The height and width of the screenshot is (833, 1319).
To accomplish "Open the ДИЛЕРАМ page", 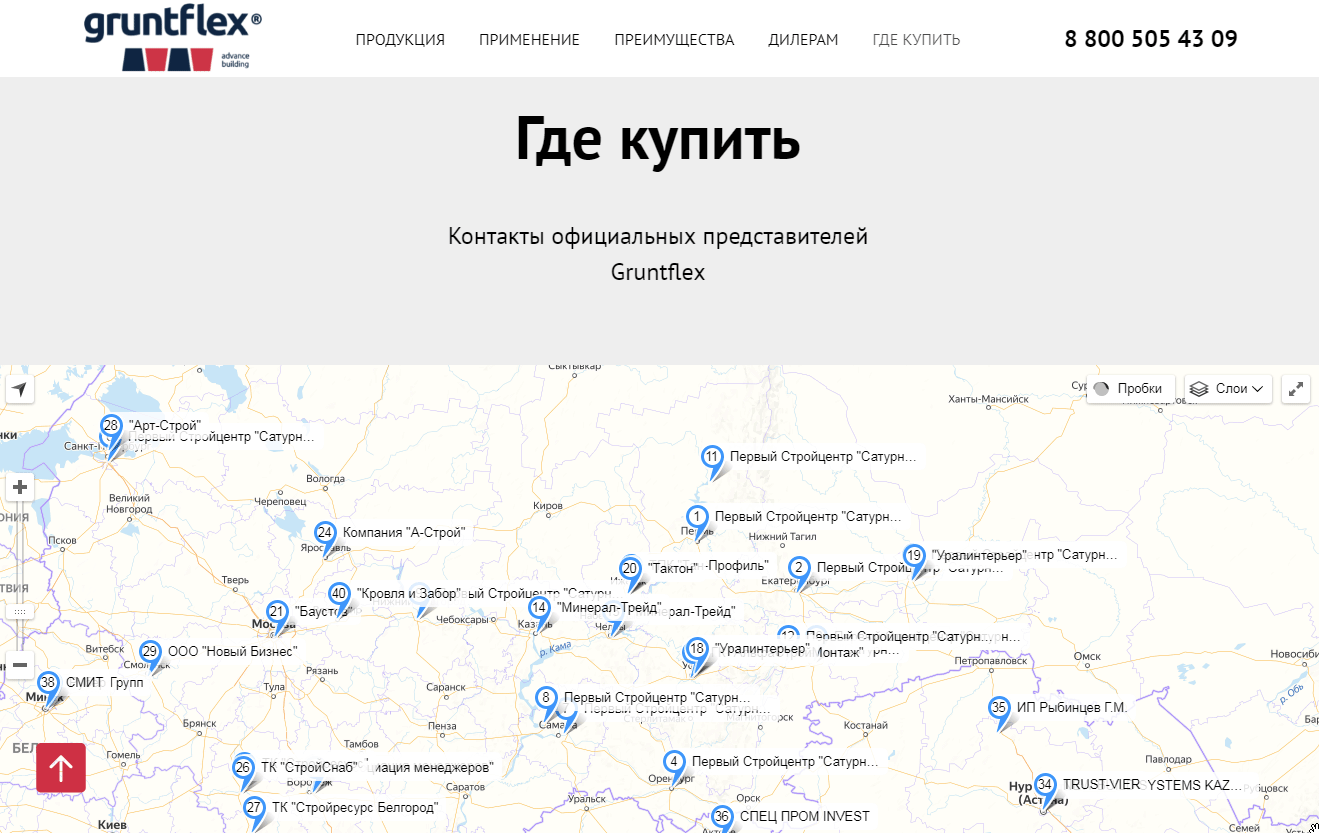I will [x=803, y=40].
